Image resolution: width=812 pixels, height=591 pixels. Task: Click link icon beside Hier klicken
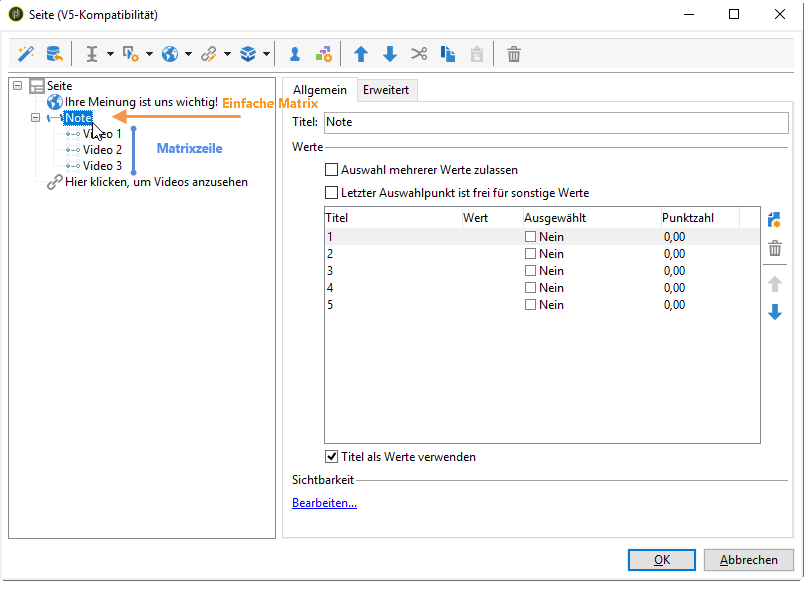click(54, 182)
